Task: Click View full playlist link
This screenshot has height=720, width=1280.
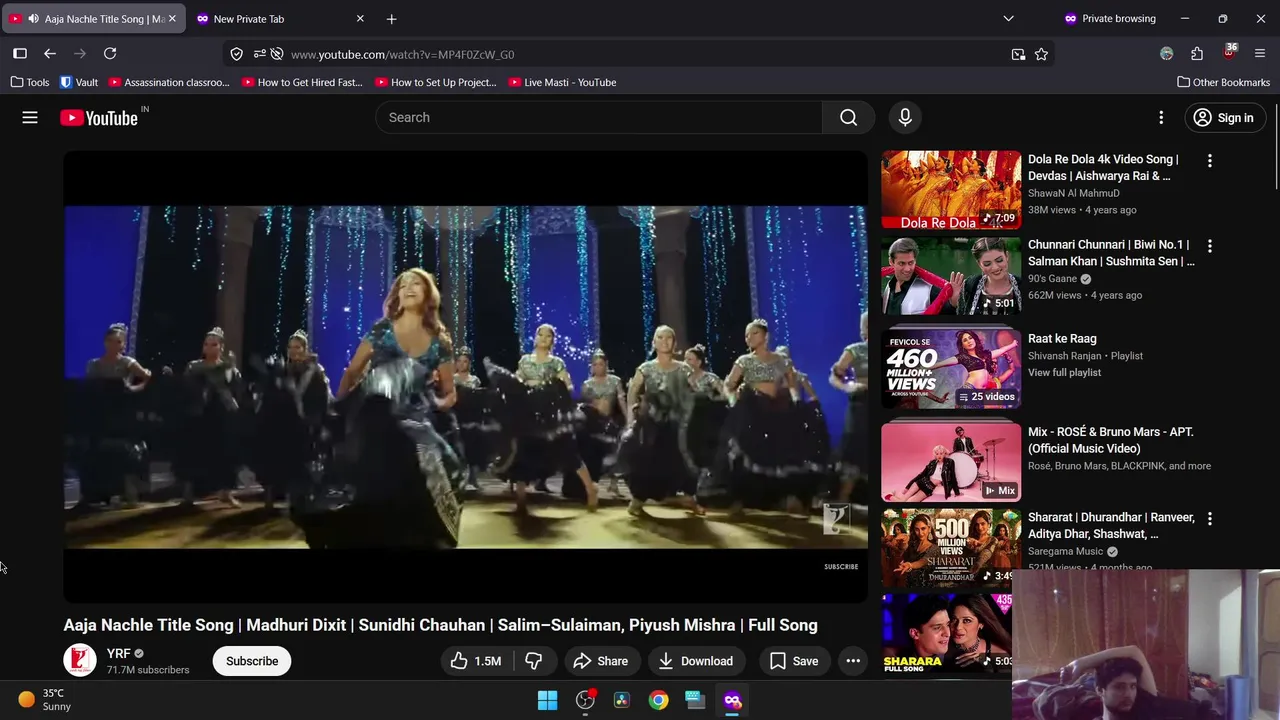Action: pos(1064,372)
